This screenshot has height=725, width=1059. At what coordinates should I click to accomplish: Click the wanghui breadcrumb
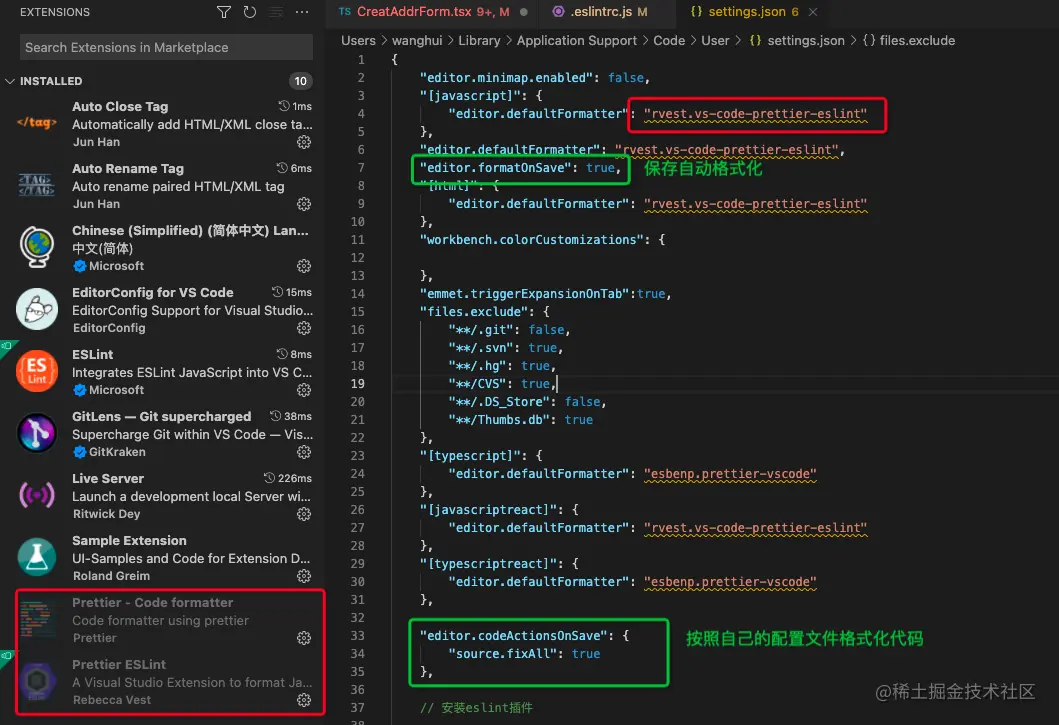[x=417, y=41]
